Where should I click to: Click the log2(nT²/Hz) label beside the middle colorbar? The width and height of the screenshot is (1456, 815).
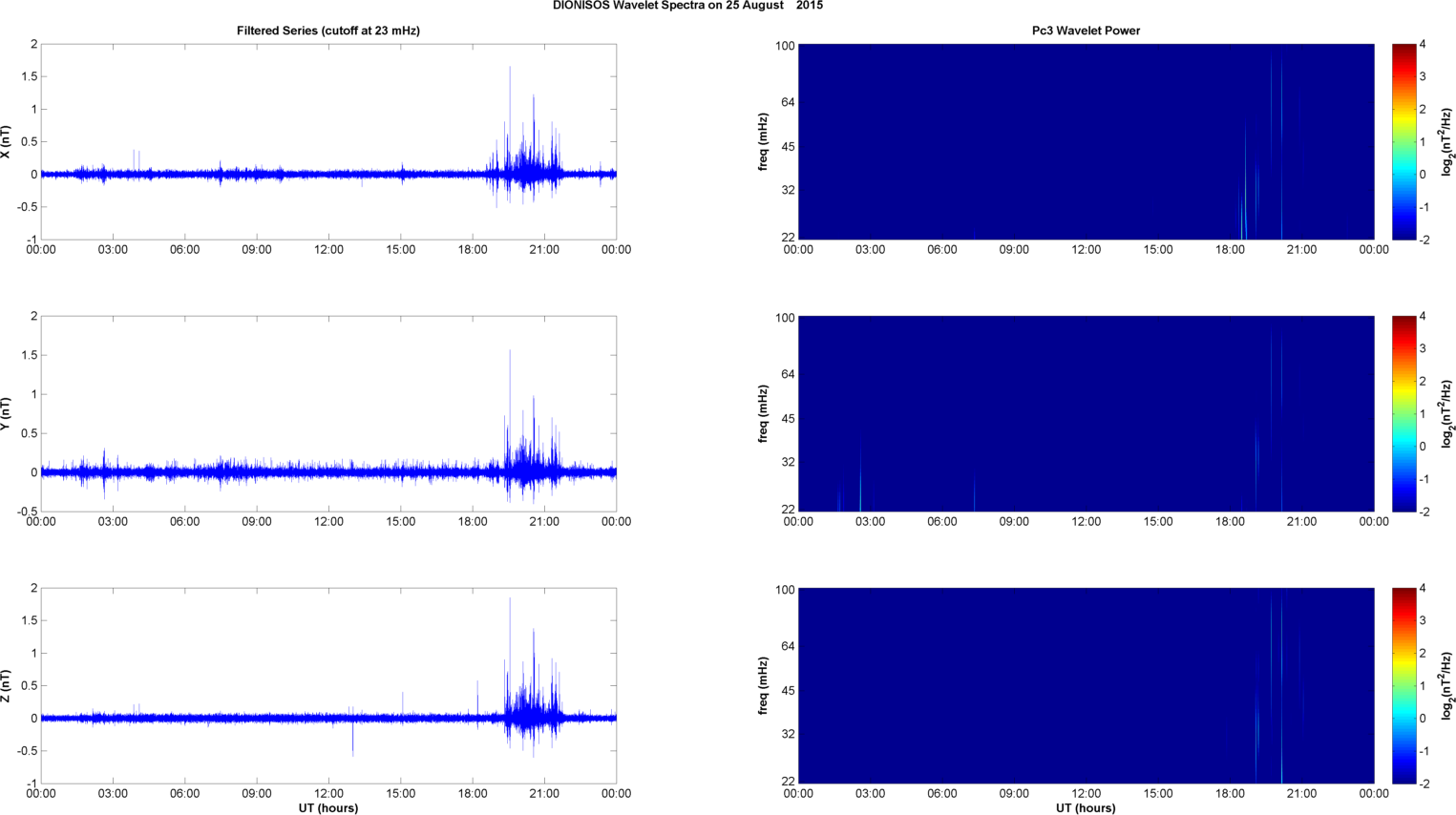point(1446,414)
